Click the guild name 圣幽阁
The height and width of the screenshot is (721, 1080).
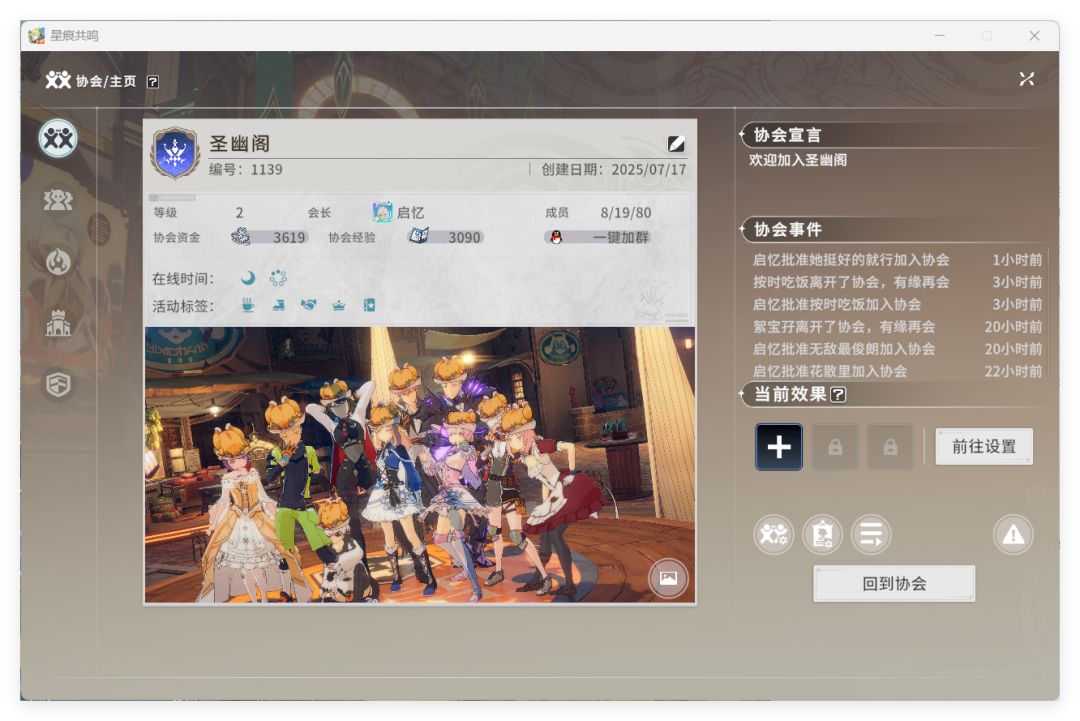(x=240, y=143)
